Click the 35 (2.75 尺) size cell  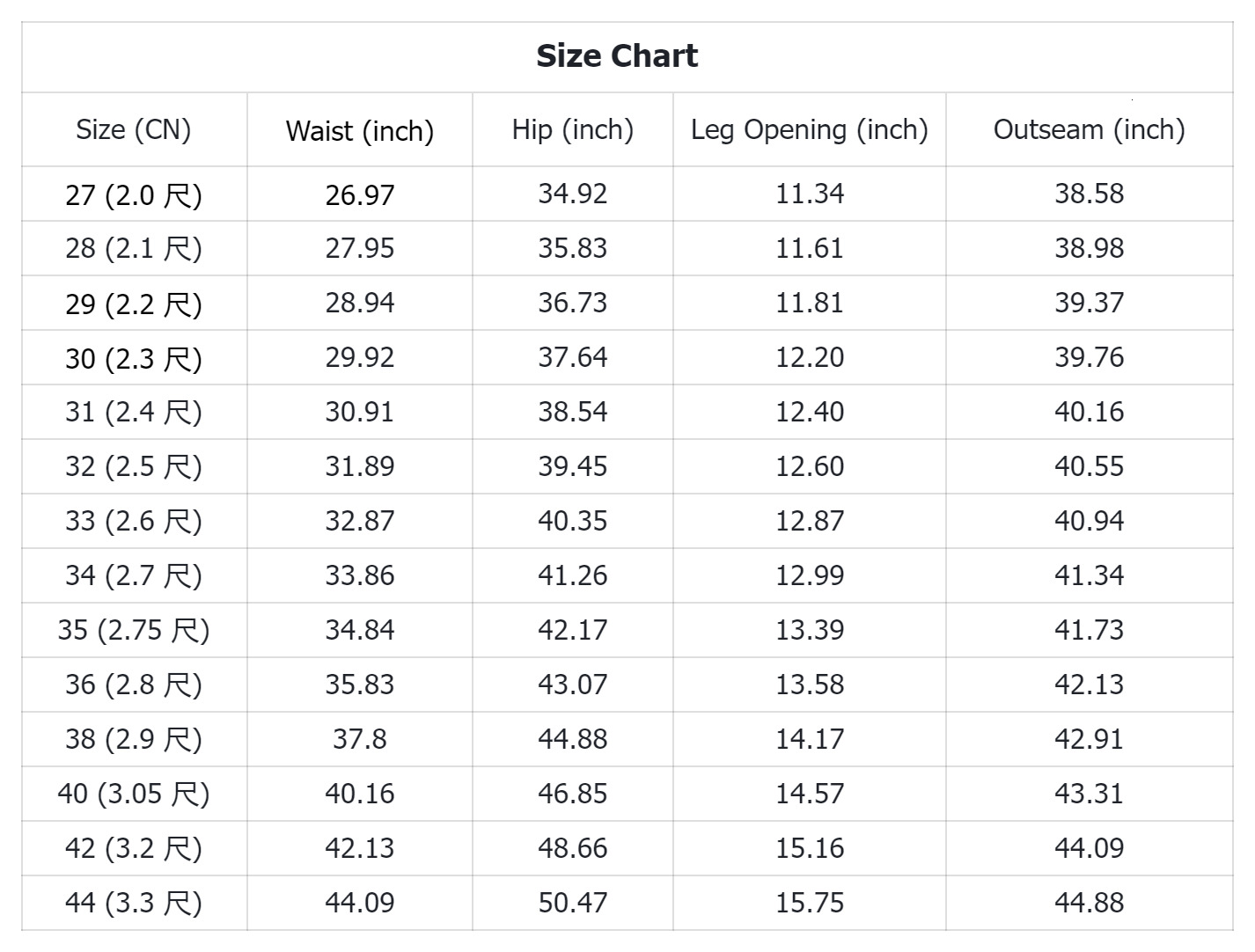tap(134, 631)
